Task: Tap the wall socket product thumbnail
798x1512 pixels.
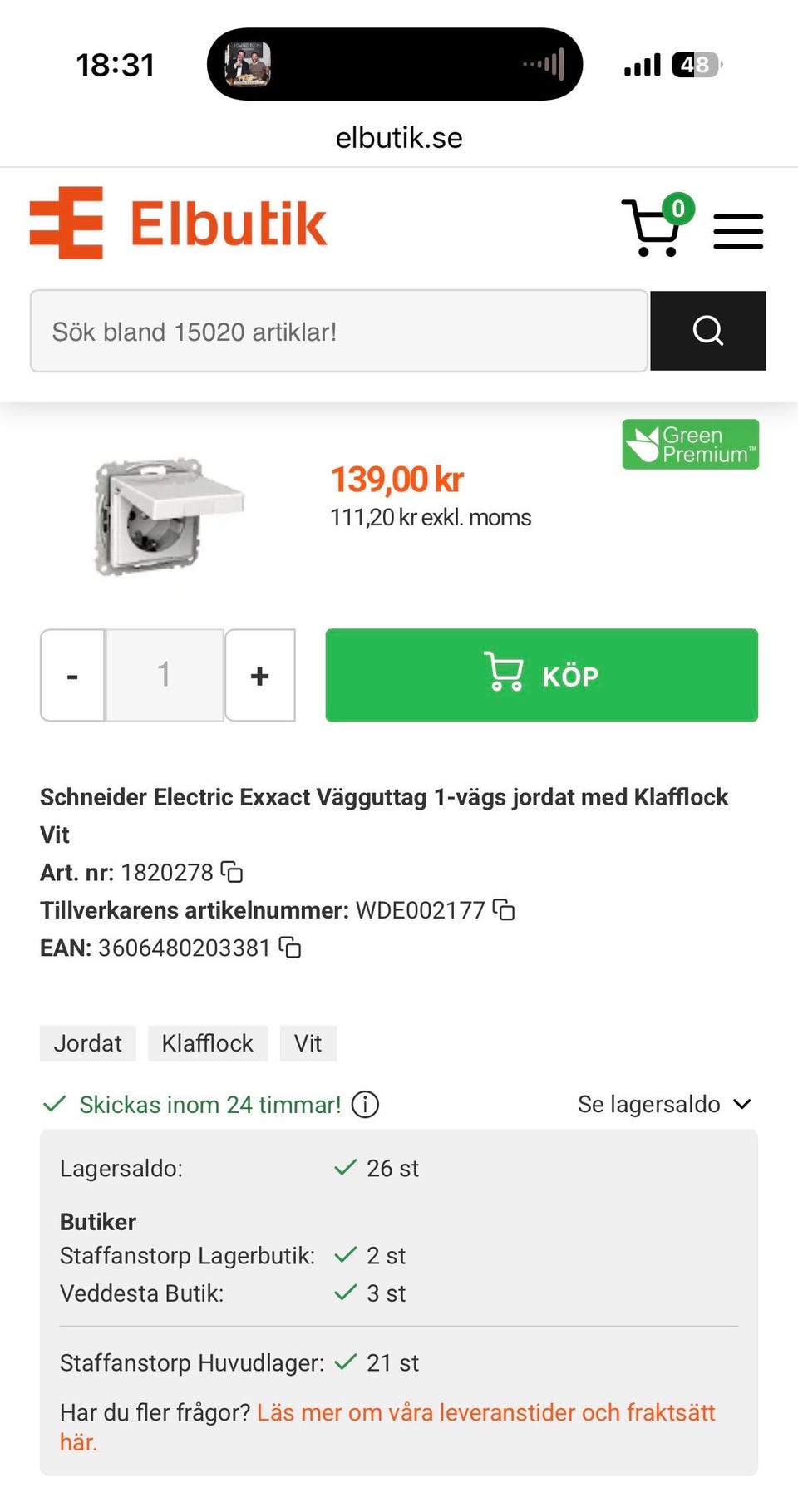Action: [168, 515]
